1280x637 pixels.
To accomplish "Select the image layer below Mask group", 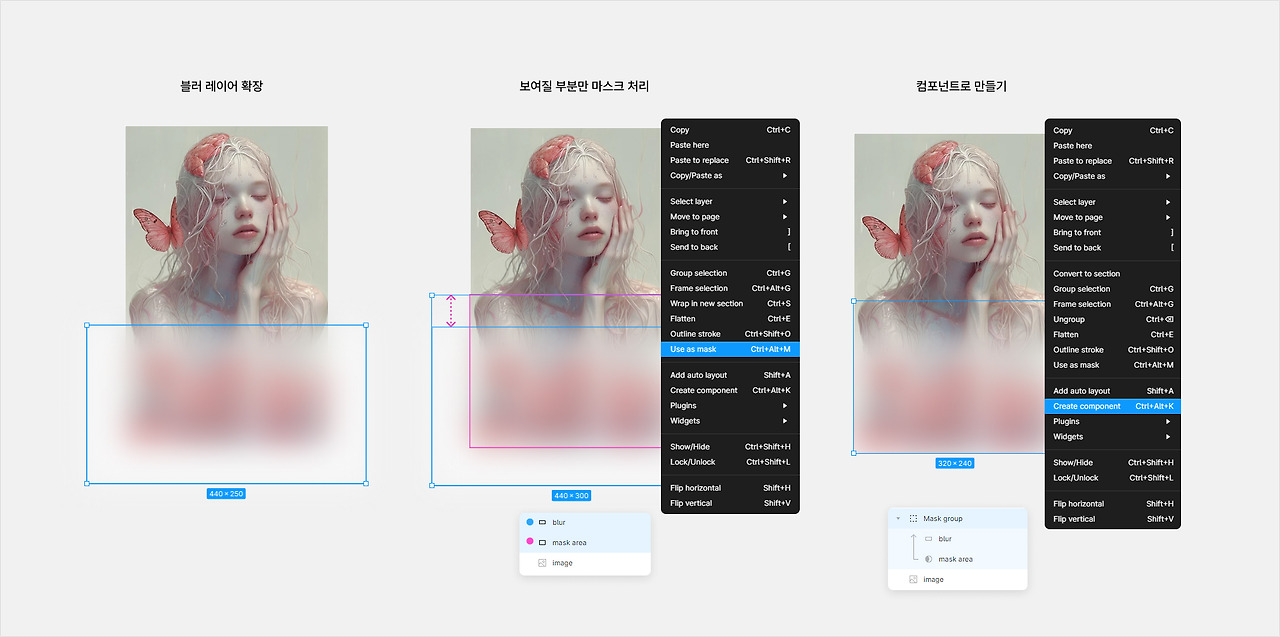I will point(957,580).
